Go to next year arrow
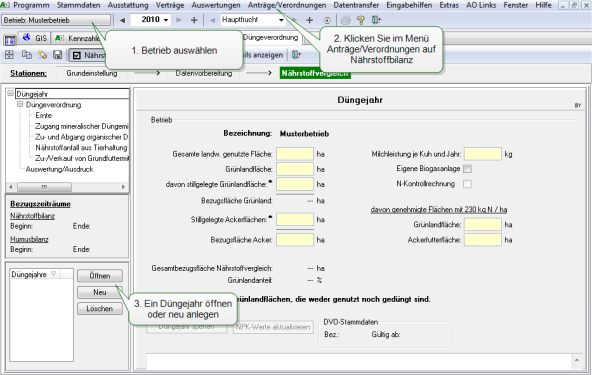The height and width of the screenshot is (375, 592). (x=179, y=20)
